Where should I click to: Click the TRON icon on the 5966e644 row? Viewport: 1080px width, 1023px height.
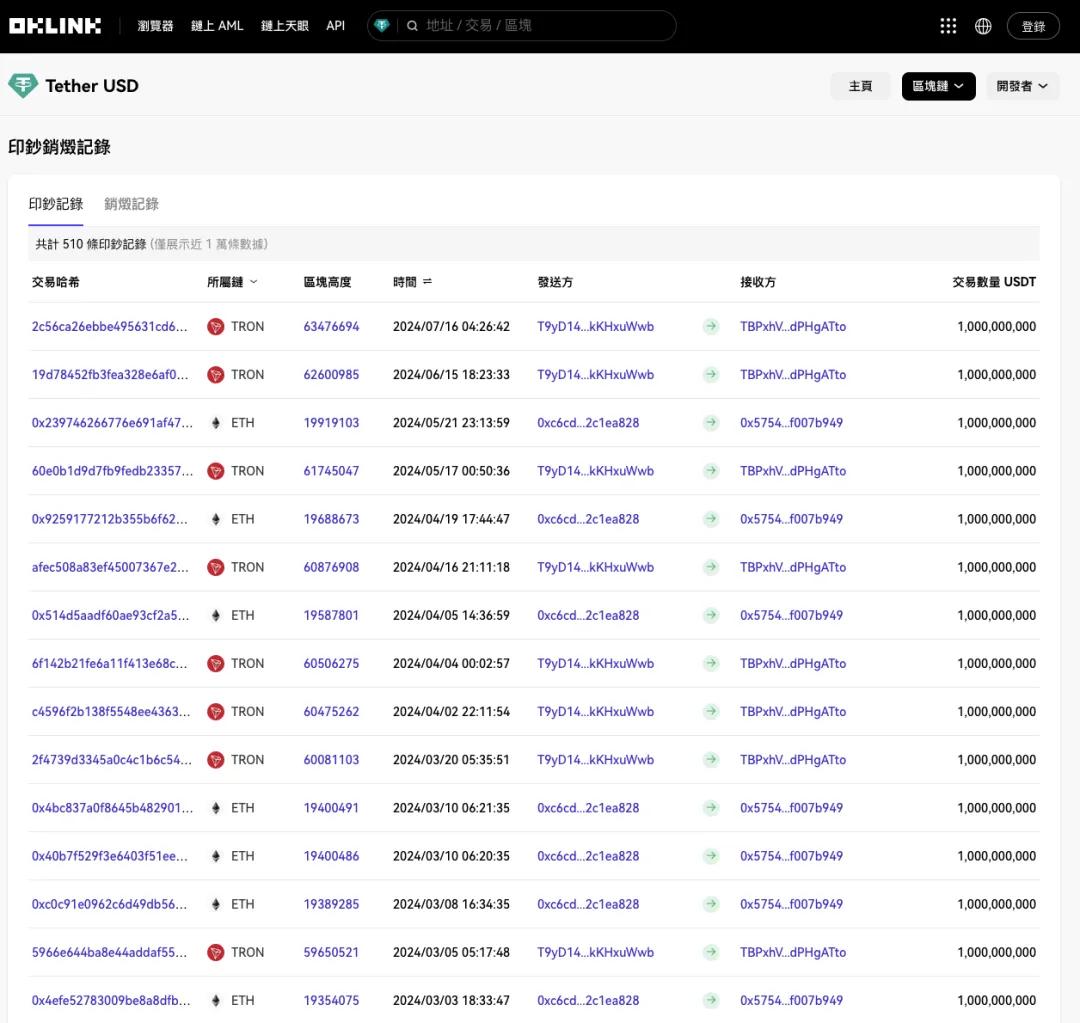(x=215, y=952)
